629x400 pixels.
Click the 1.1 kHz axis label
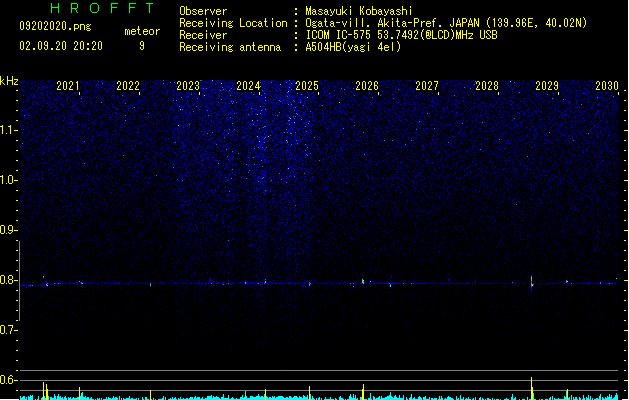coord(8,130)
